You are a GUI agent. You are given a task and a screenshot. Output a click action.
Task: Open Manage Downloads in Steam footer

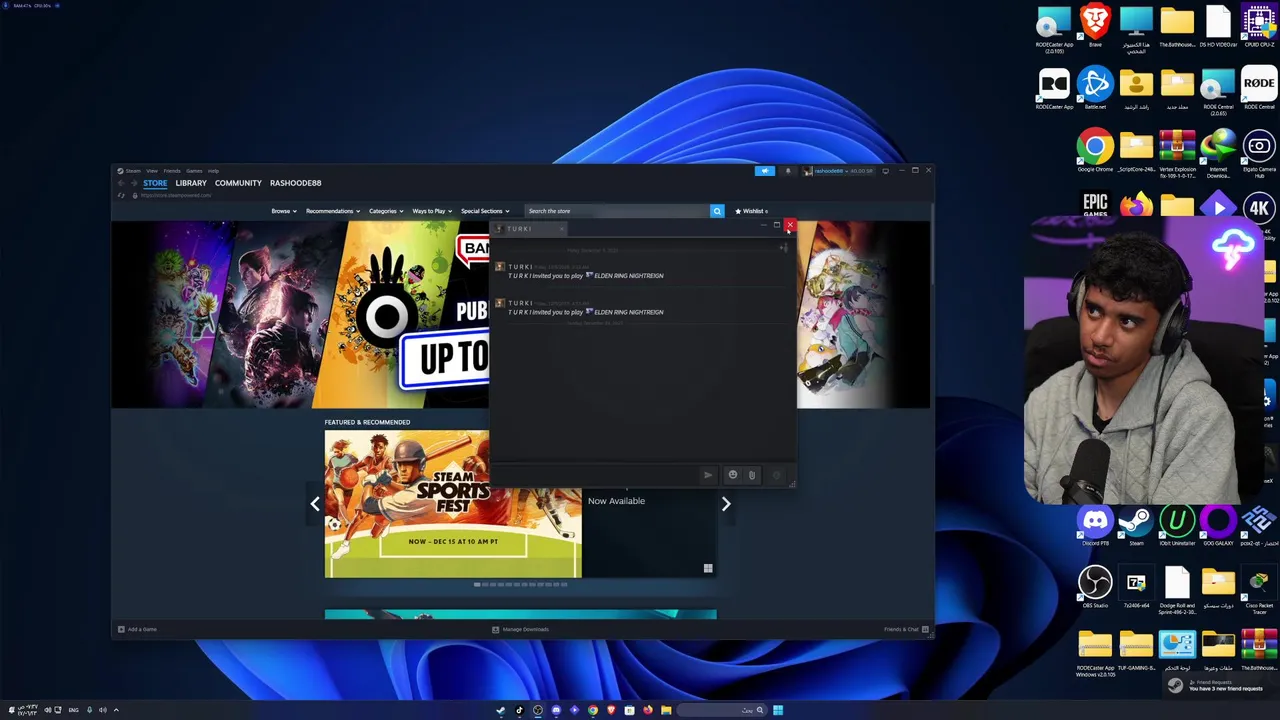(x=520, y=629)
